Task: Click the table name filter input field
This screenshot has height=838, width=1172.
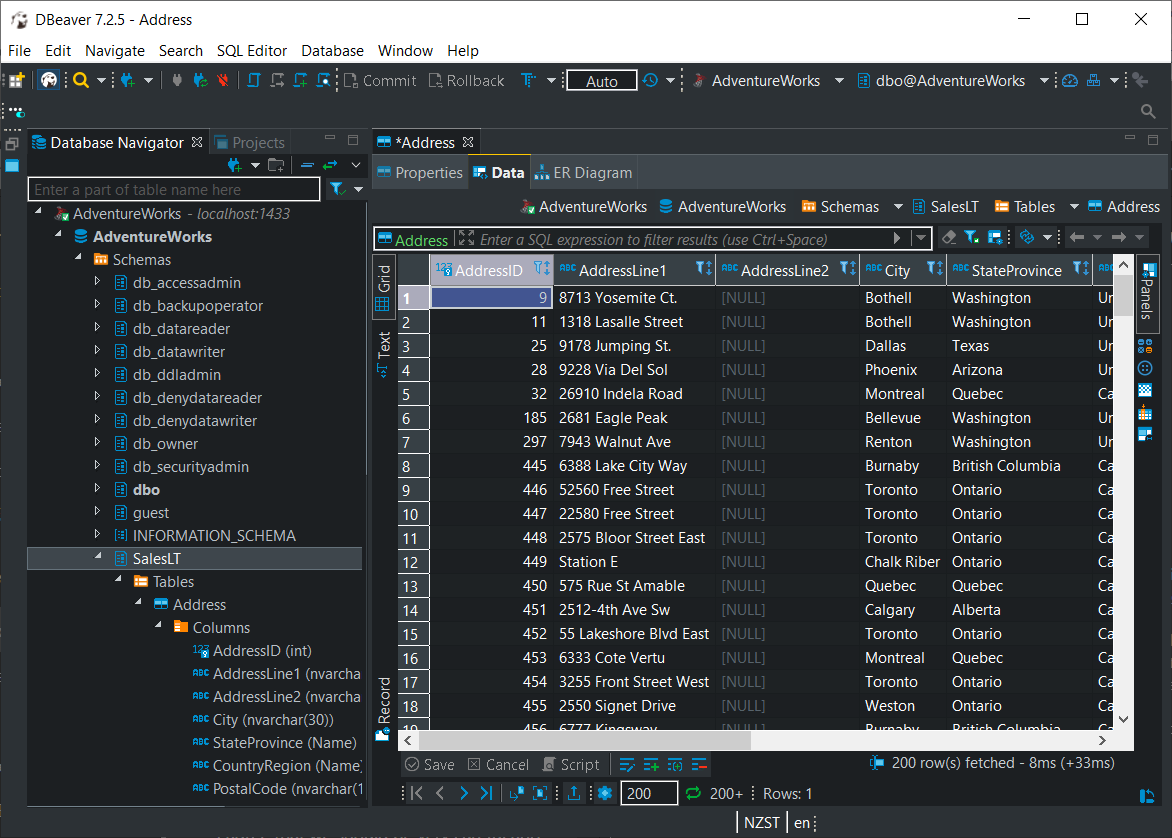Action: [174, 190]
